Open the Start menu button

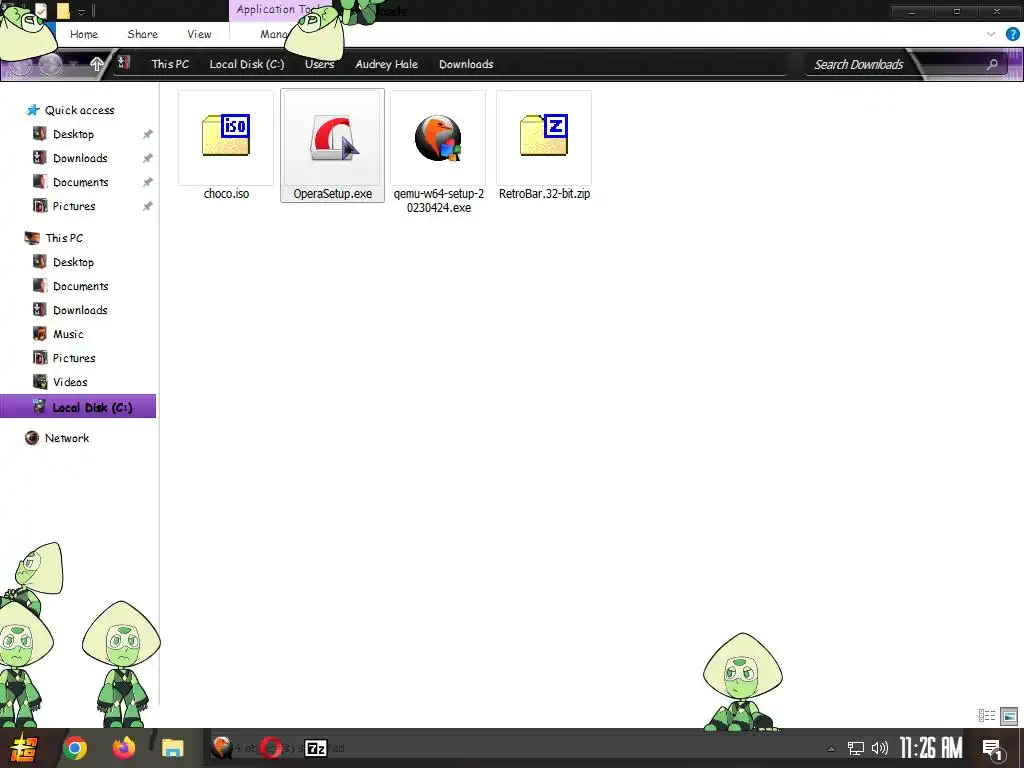tap(23, 748)
